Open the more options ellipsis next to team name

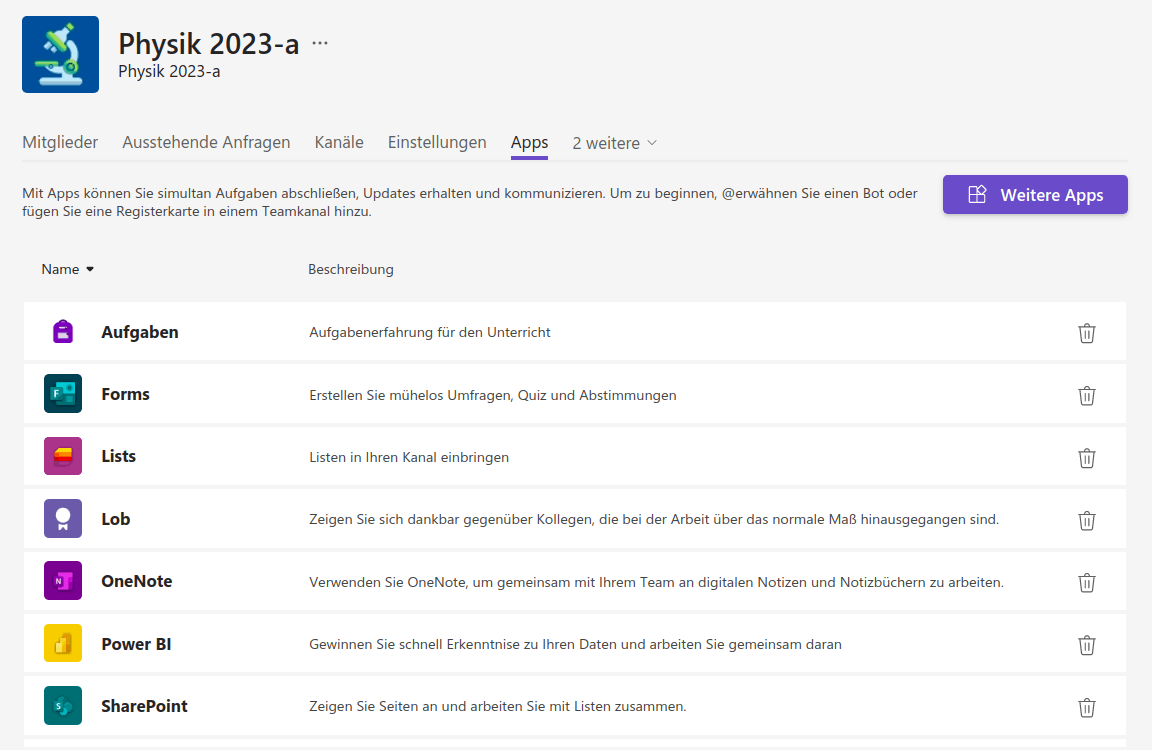pyautogui.click(x=320, y=43)
